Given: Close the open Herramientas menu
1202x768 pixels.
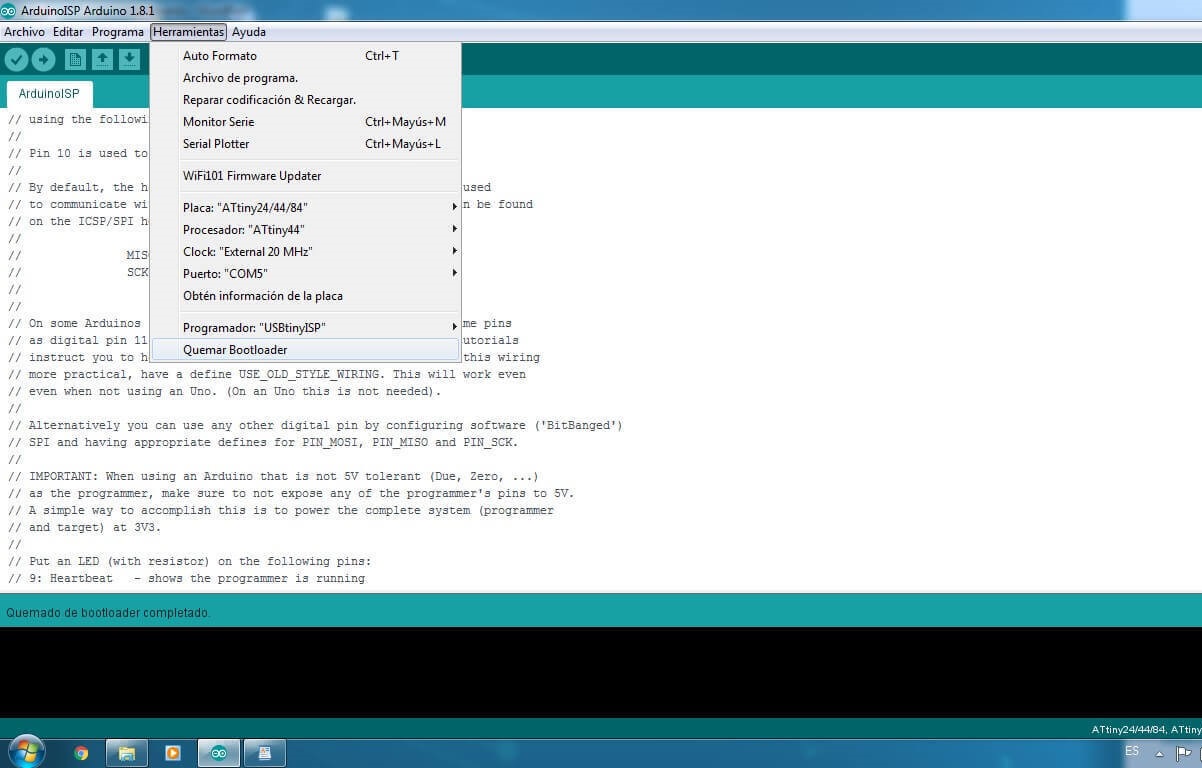Looking at the screenshot, I should tap(189, 32).
